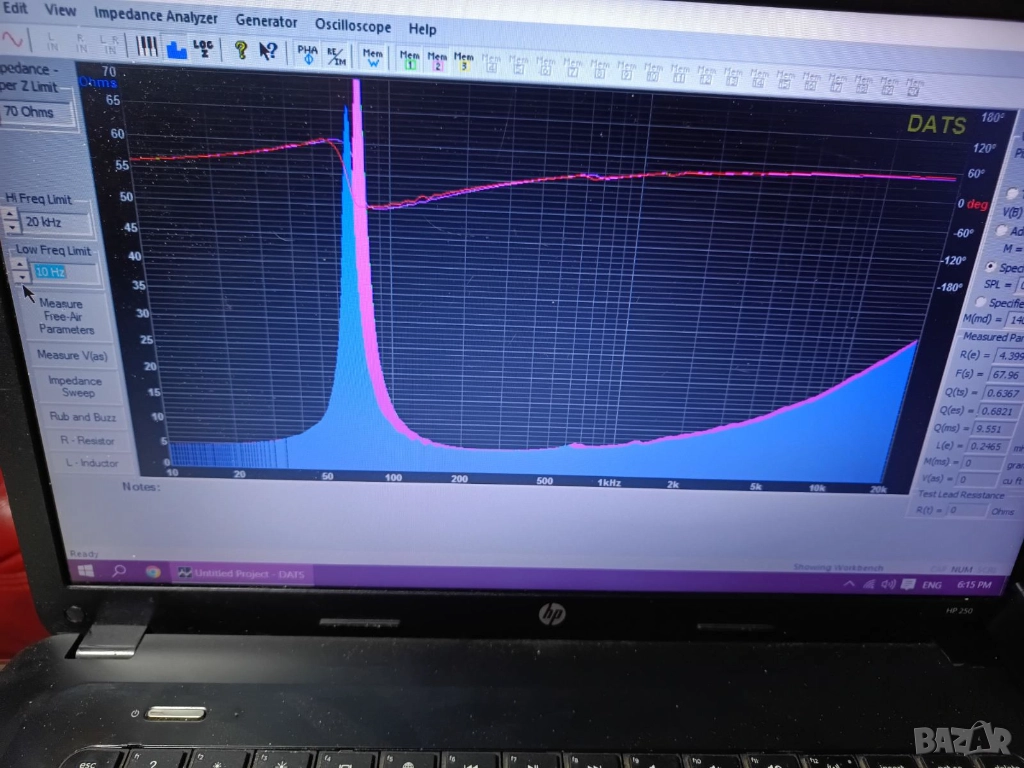Activate the What's This pointer help icon

[x=268, y=51]
